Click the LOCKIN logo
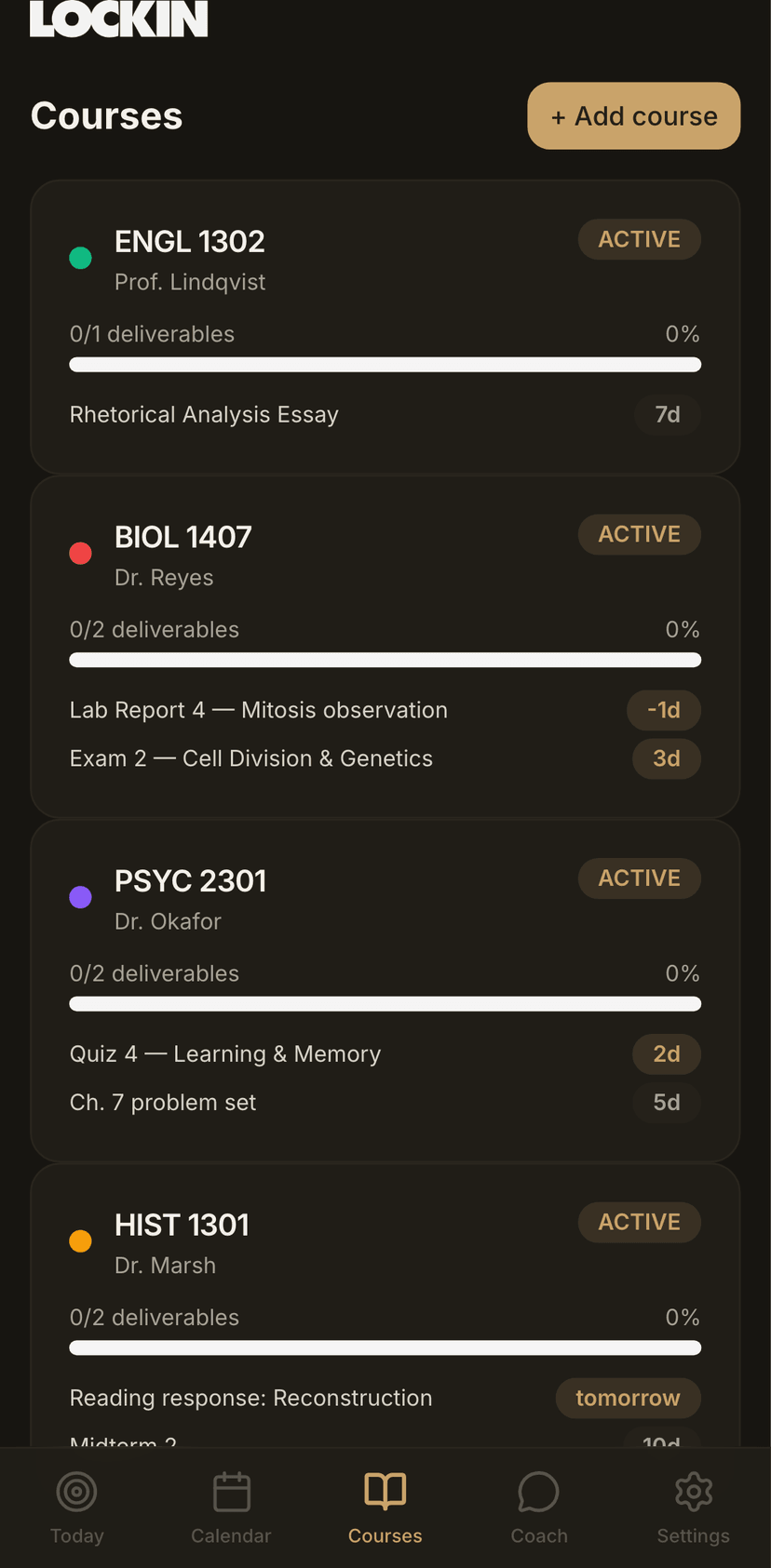The width and height of the screenshot is (771, 1568). (118, 19)
